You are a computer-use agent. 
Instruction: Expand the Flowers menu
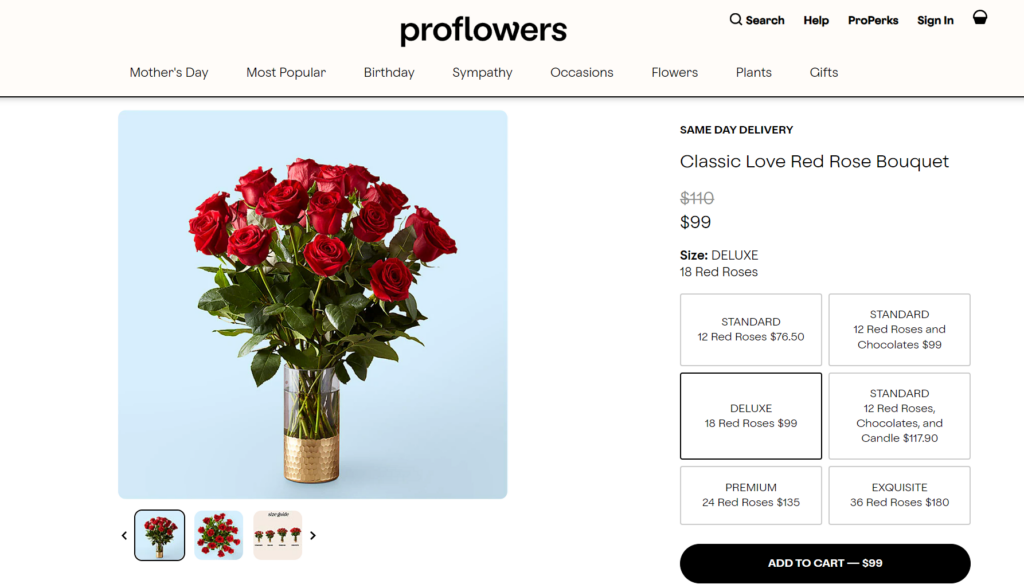pyautogui.click(x=675, y=73)
